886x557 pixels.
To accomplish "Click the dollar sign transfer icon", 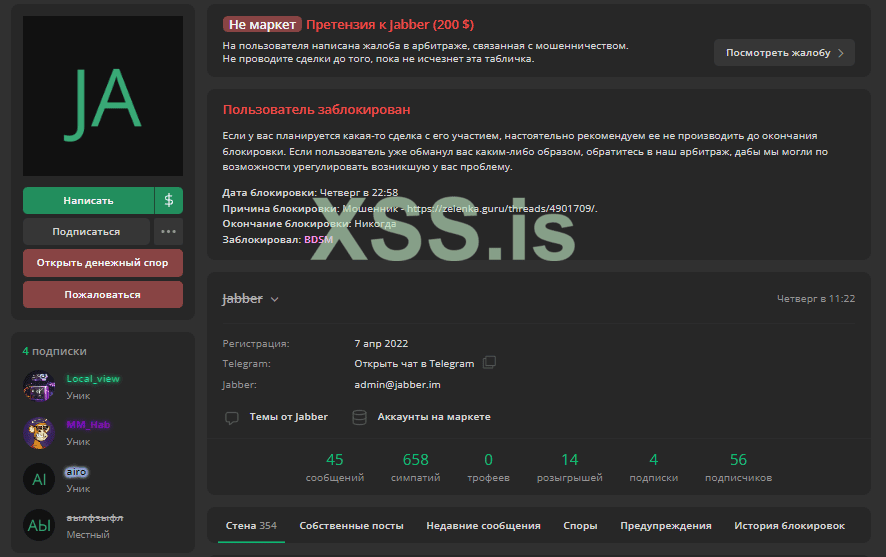I will tap(169, 200).
